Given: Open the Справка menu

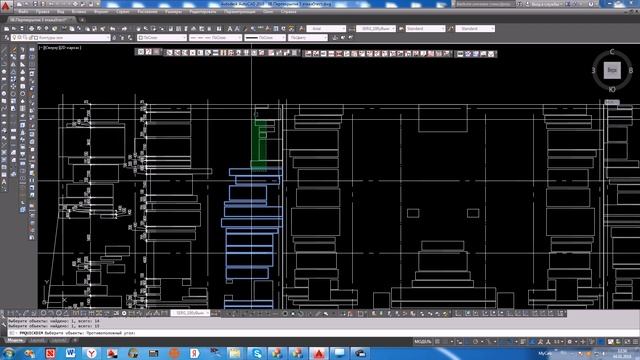Looking at the screenshot, I should [289, 12].
